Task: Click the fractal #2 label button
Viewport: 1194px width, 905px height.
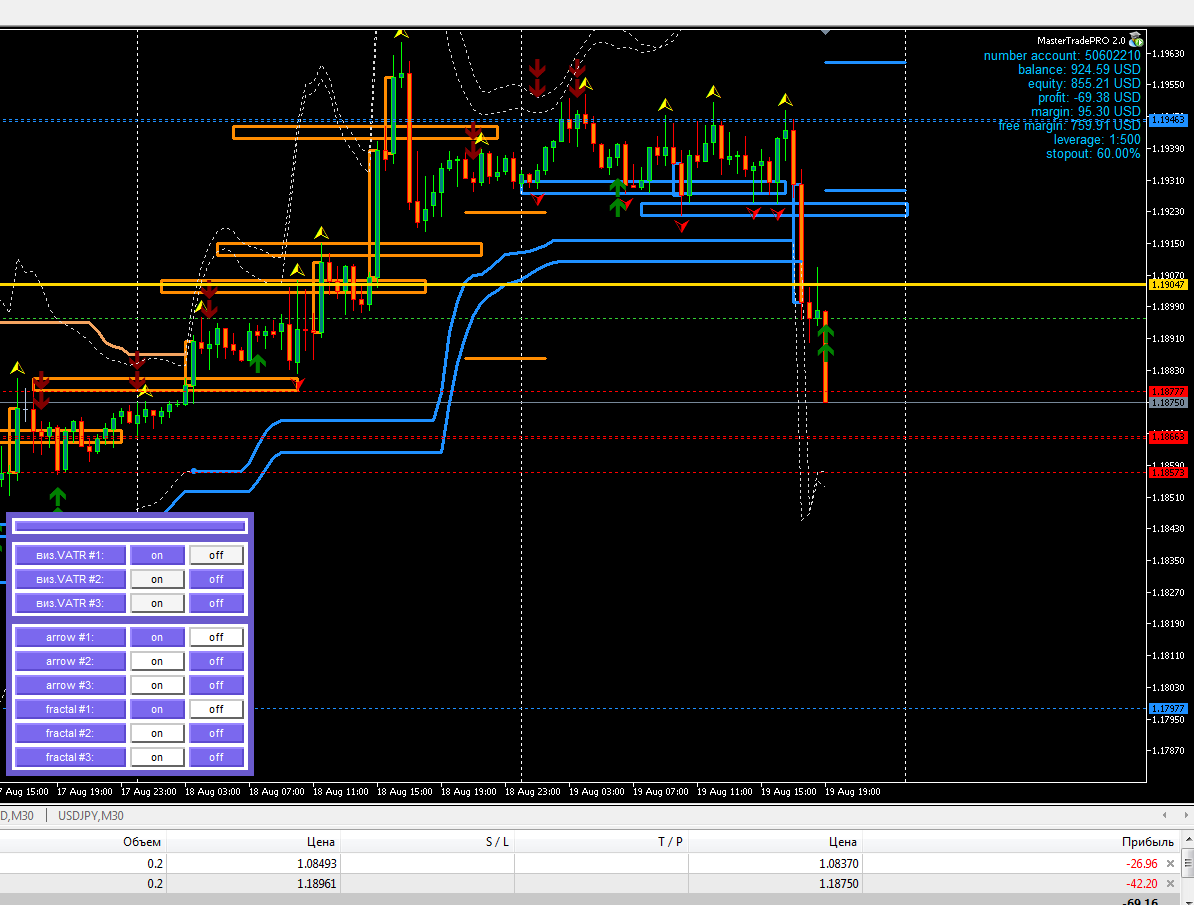Action: point(70,733)
